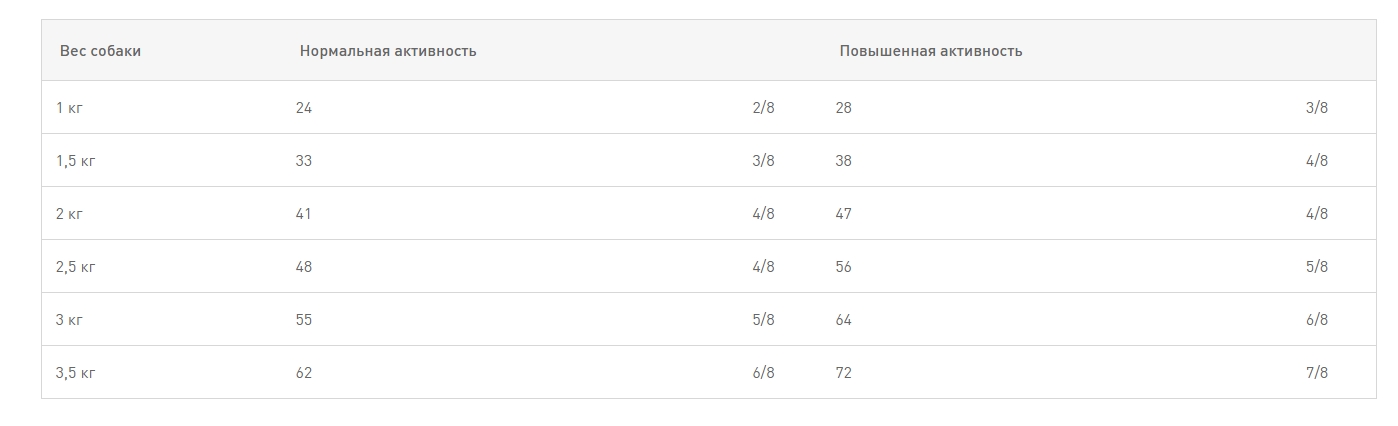This screenshot has width=1398, height=426.
Task: Select the value 47 in the 2 кг row
Action: coord(844,214)
